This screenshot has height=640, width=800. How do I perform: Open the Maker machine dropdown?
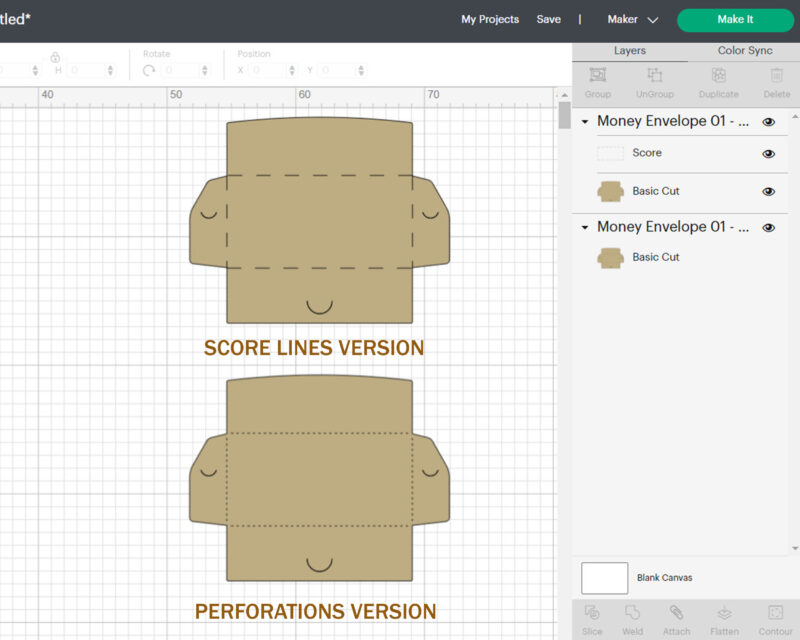point(633,20)
